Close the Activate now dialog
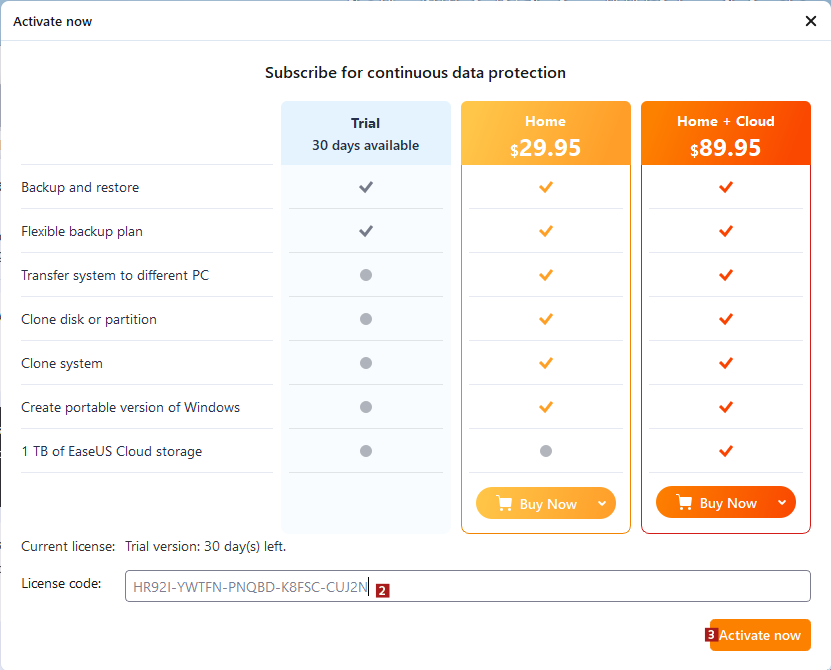 810,21
